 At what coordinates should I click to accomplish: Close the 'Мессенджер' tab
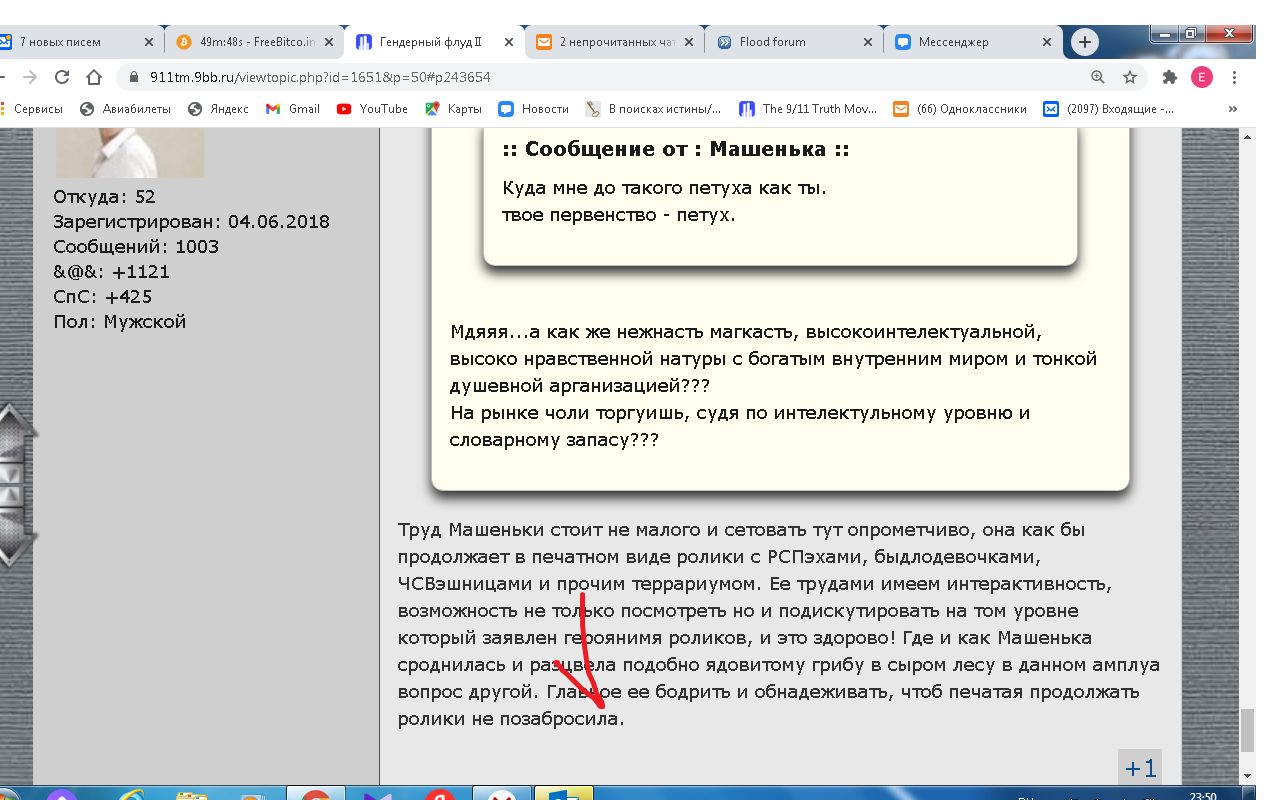point(1048,42)
